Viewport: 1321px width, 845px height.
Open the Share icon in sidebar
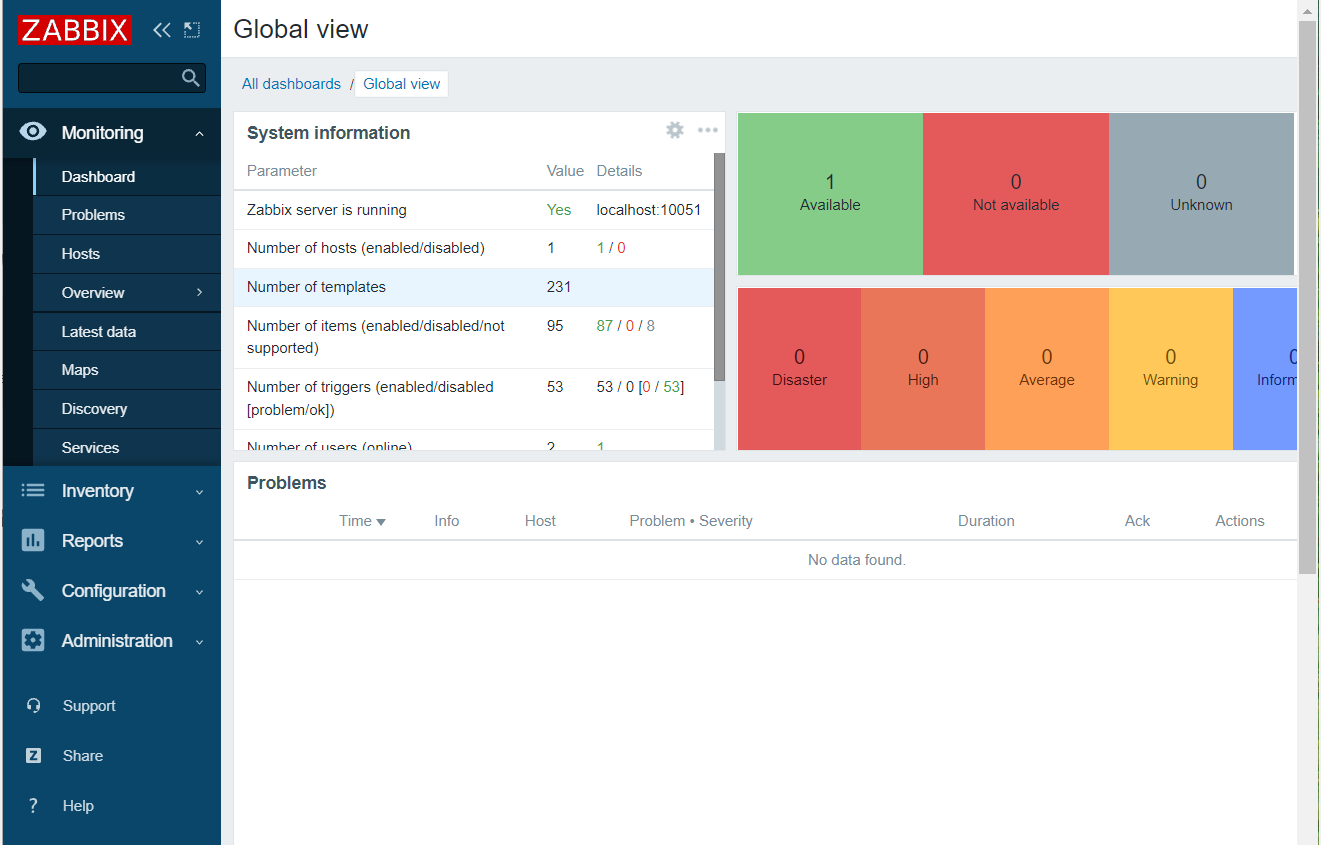pyautogui.click(x=32, y=755)
